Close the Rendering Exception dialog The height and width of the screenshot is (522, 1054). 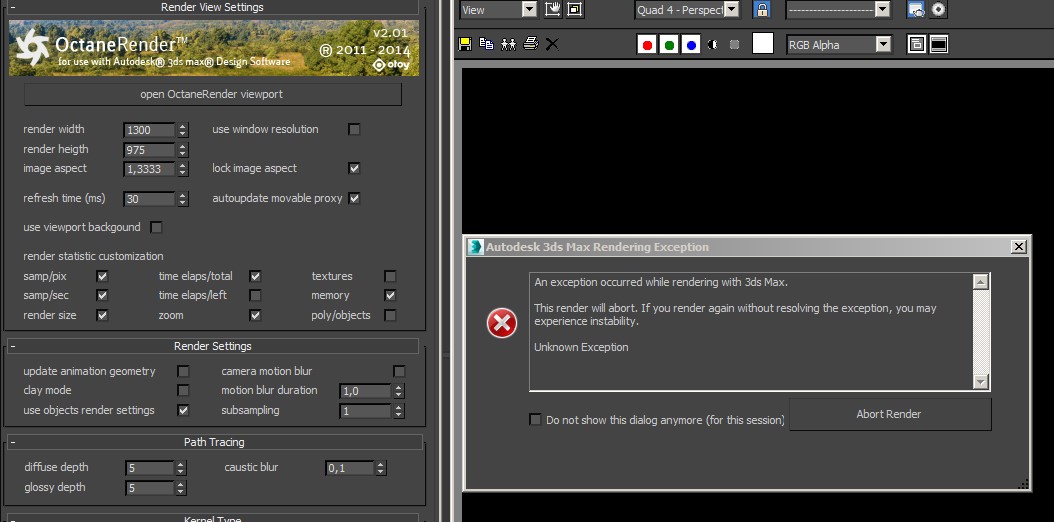point(1018,247)
